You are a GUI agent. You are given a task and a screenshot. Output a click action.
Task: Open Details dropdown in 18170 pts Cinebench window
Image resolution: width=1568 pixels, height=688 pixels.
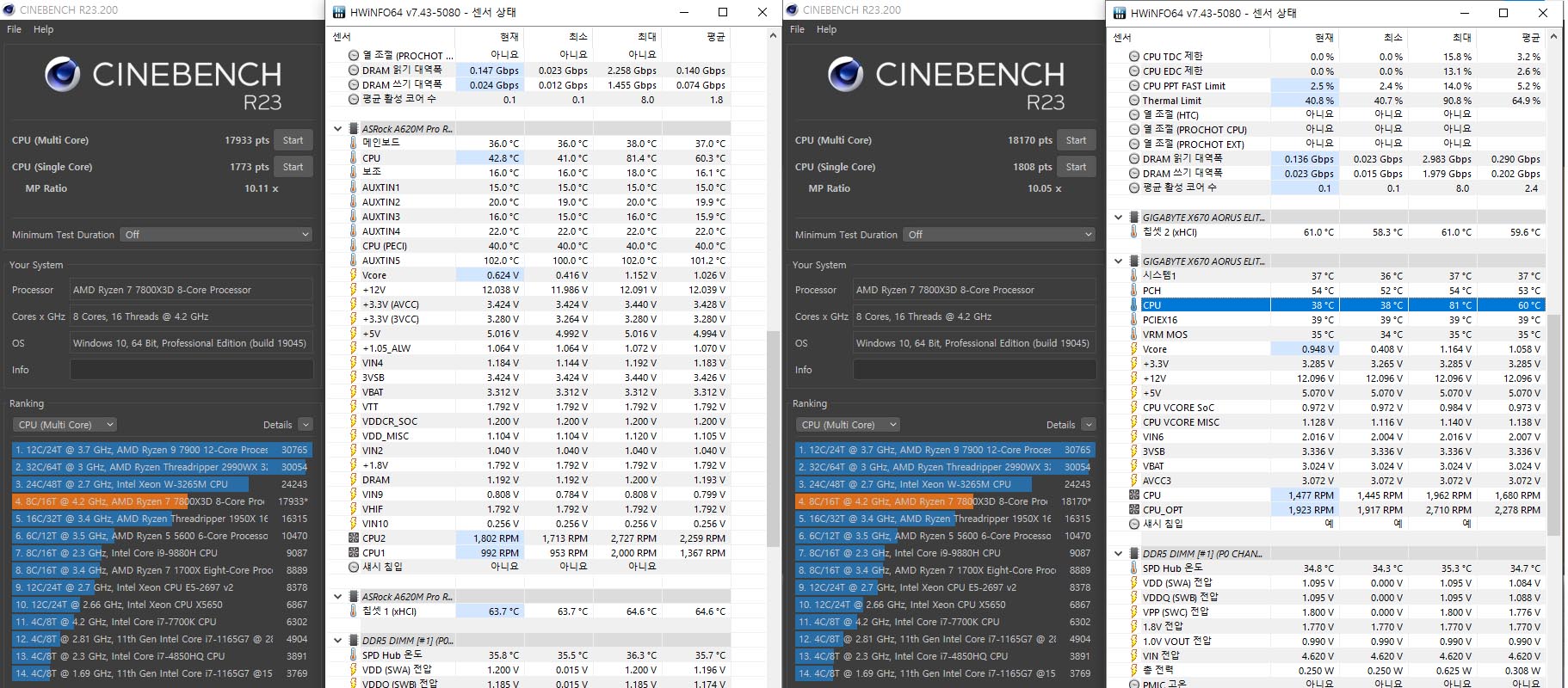tap(1089, 424)
